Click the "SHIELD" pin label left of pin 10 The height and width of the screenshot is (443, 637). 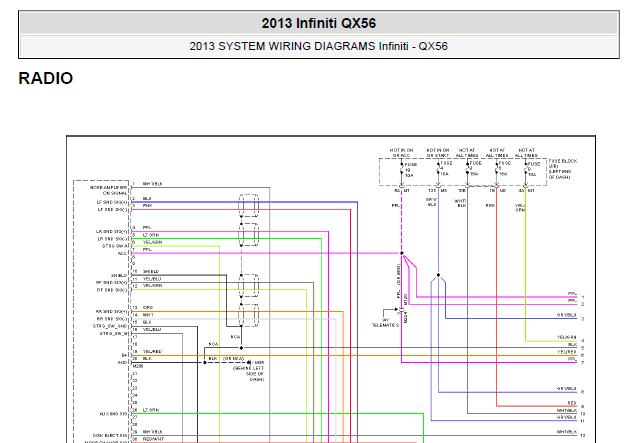click(119, 276)
